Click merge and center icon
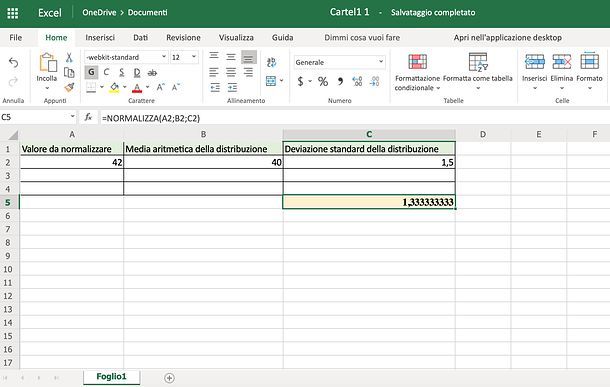Image resolution: width=610 pixels, height=387 pixels. tap(271, 81)
